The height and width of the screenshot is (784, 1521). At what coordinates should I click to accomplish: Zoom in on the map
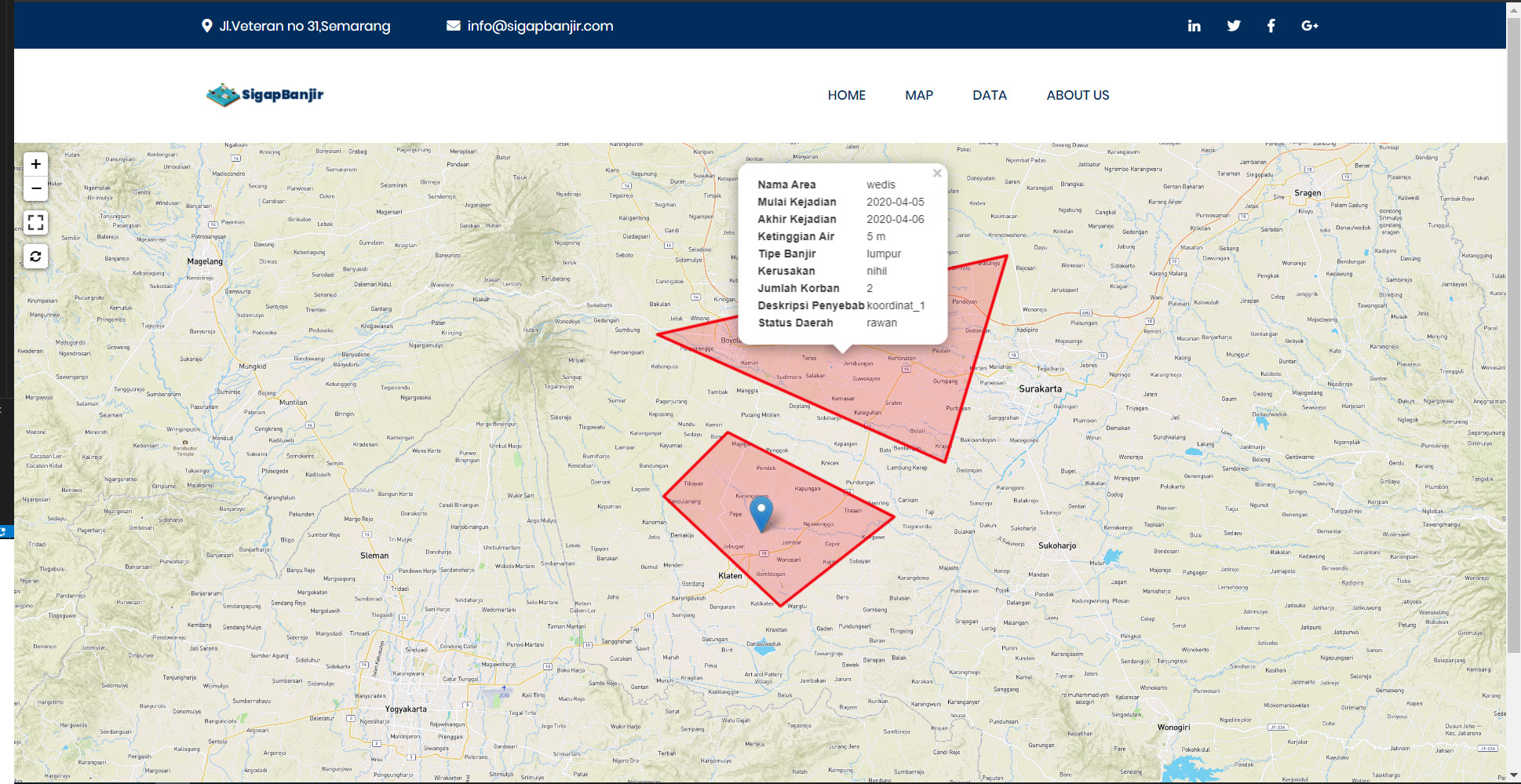35,163
